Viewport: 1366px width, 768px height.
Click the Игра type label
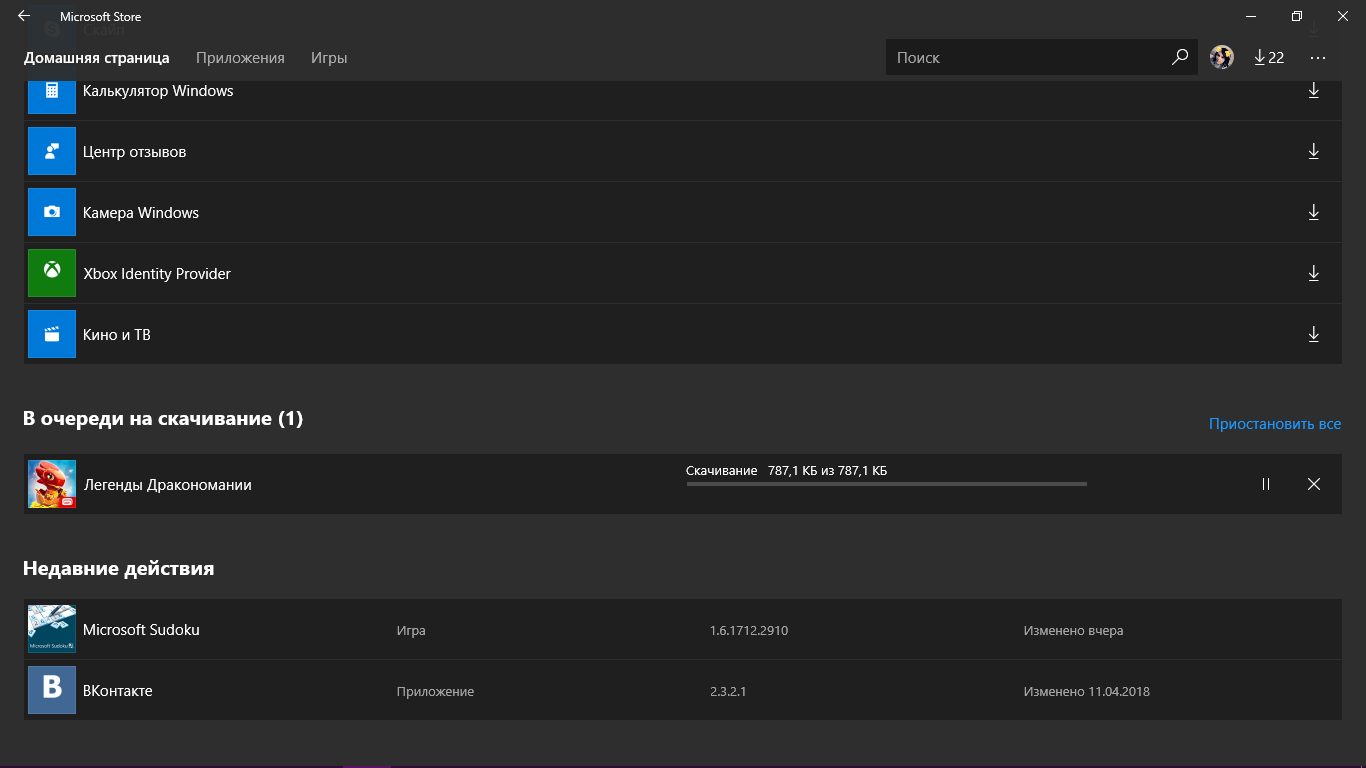tap(411, 631)
